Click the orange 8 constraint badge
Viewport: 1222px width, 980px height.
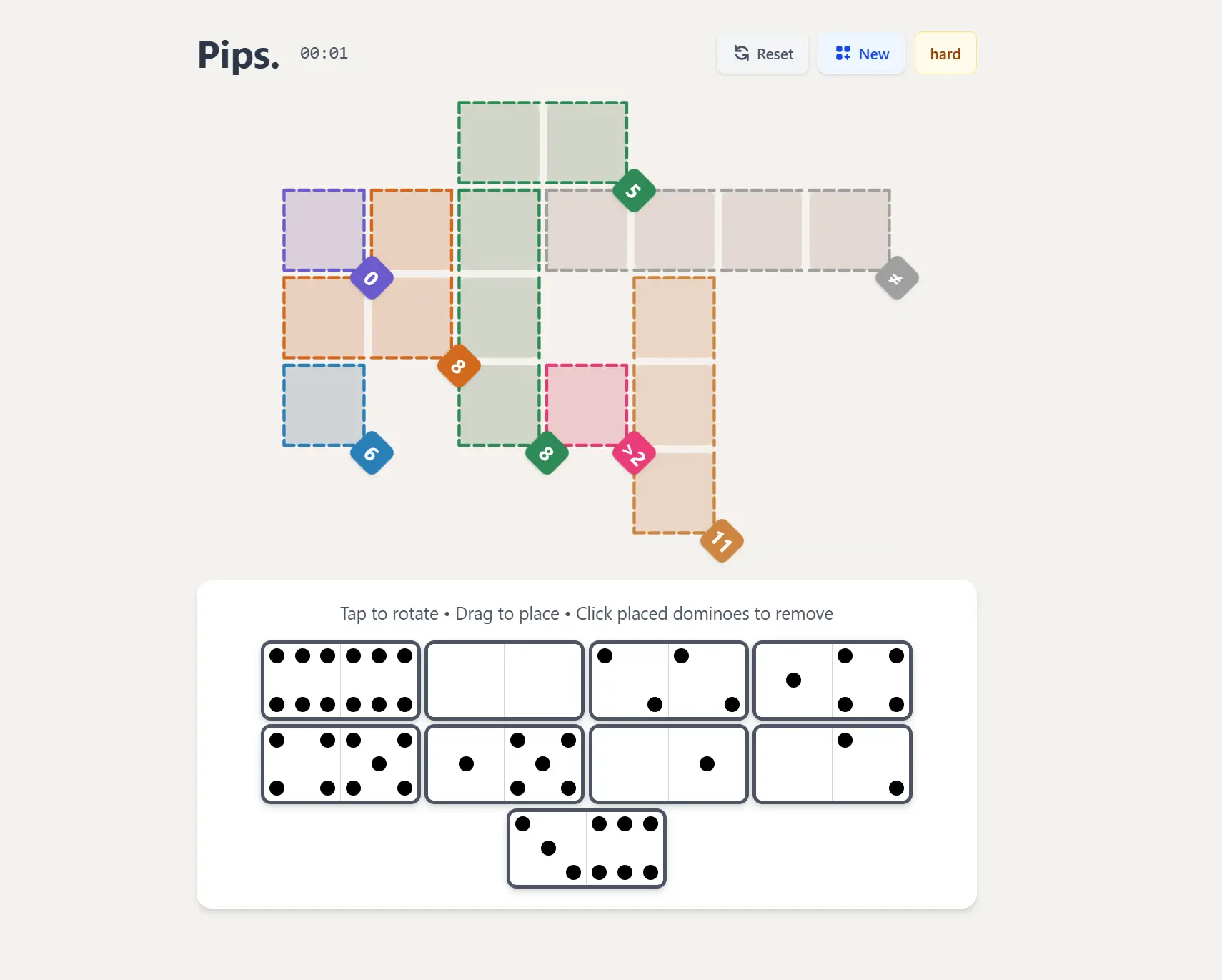[459, 366]
